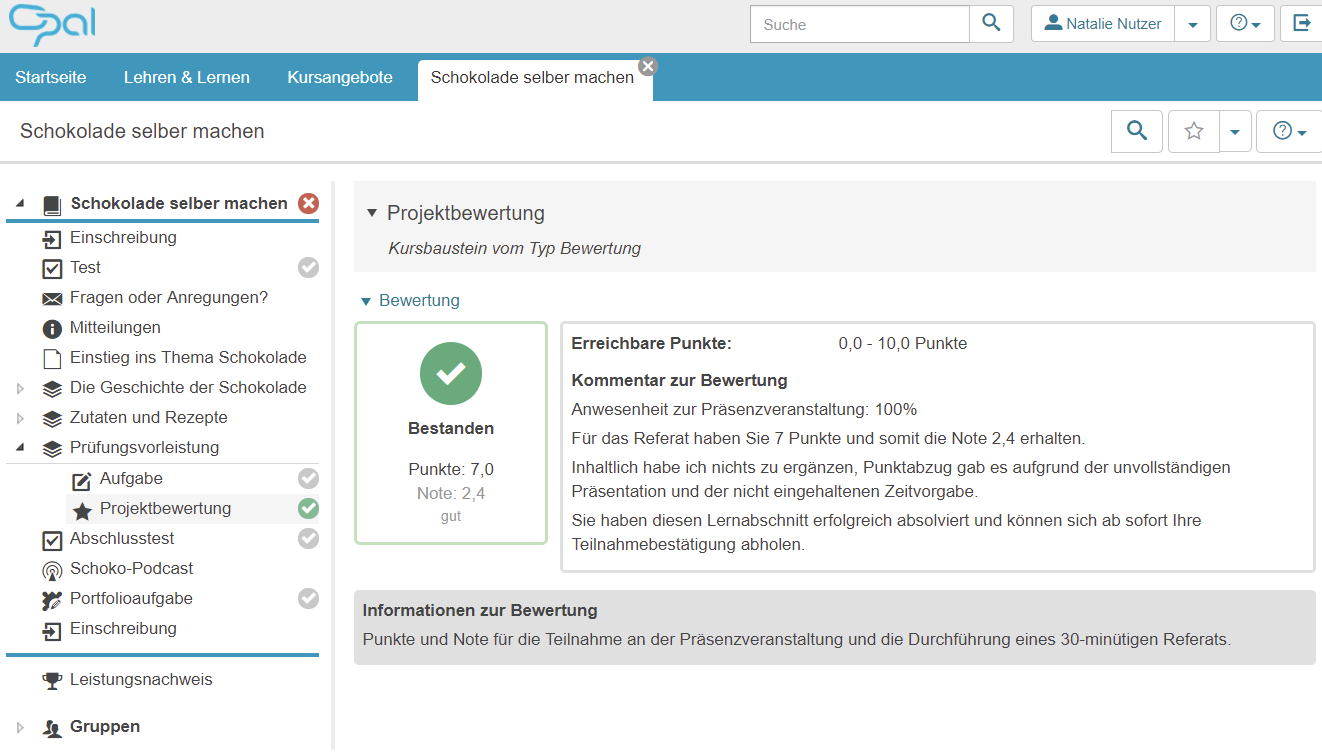The height and width of the screenshot is (754, 1322).
Task: Expand Die Geschichte der Schokolade
Action: (x=18, y=387)
